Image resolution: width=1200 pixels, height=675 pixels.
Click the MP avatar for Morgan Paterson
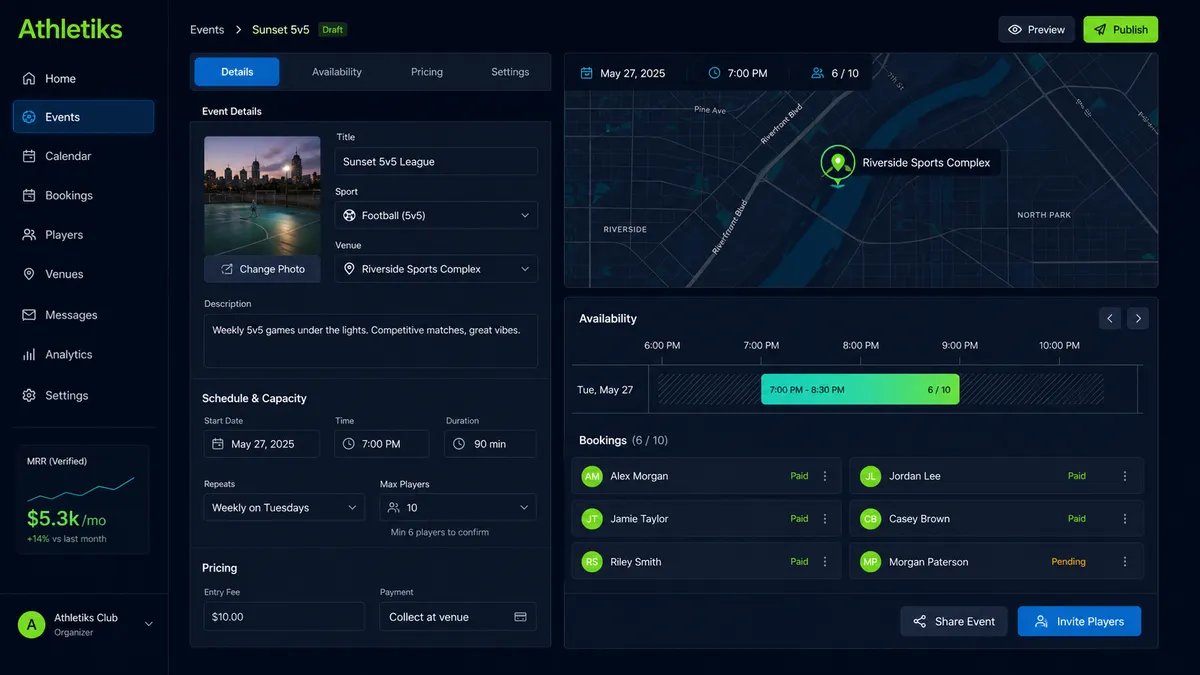click(x=870, y=562)
